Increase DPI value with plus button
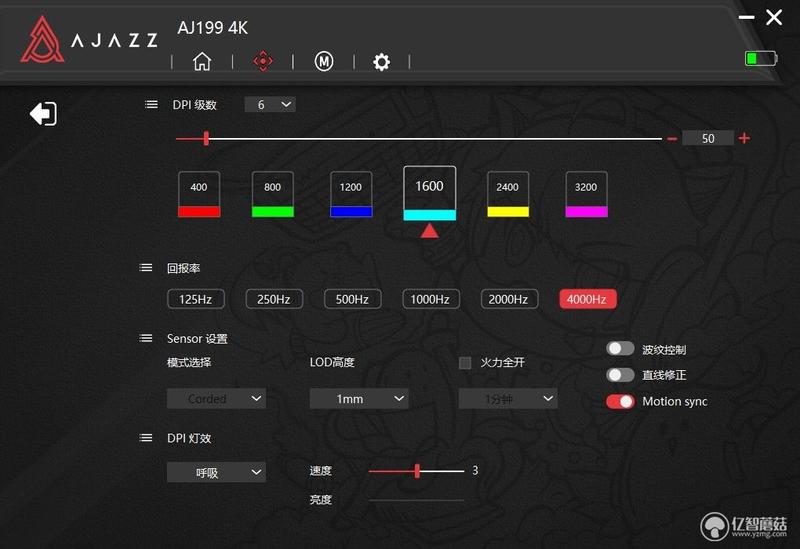The height and width of the screenshot is (549, 800). pyautogui.click(x=744, y=138)
